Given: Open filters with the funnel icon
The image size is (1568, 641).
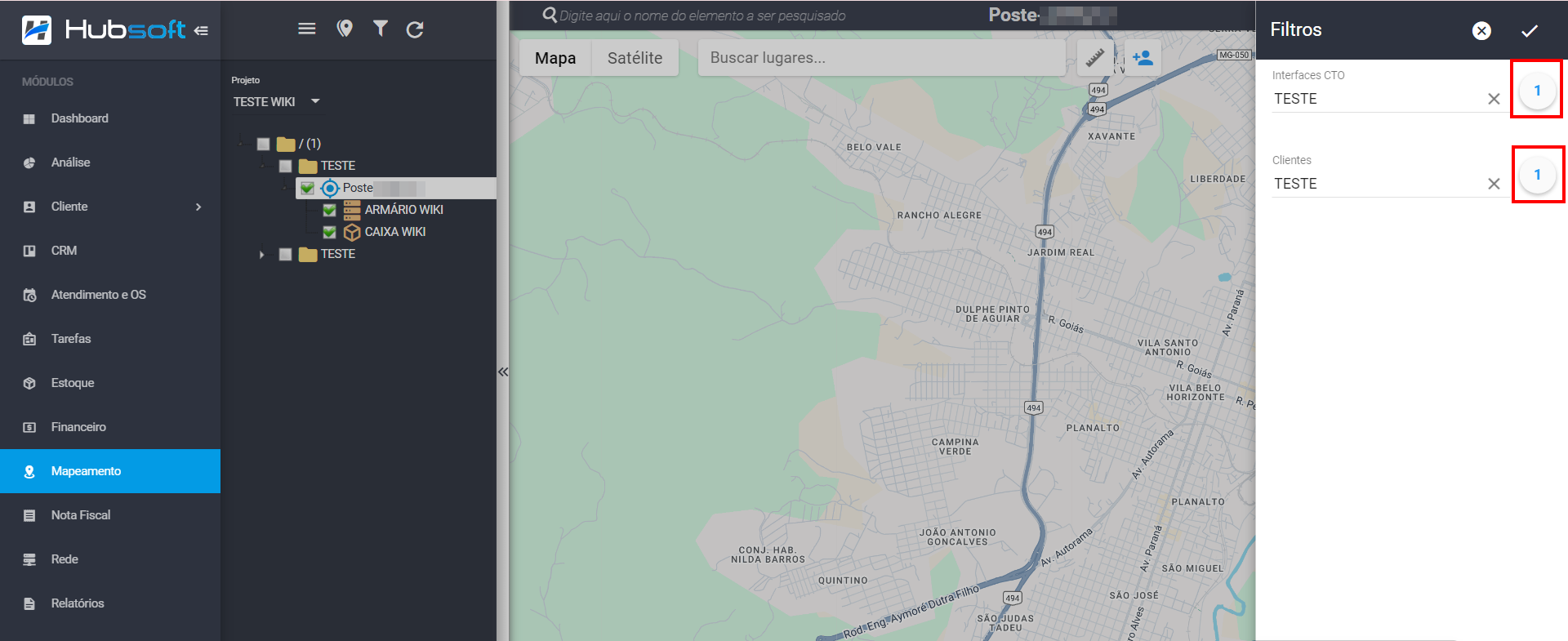Looking at the screenshot, I should coord(381,29).
